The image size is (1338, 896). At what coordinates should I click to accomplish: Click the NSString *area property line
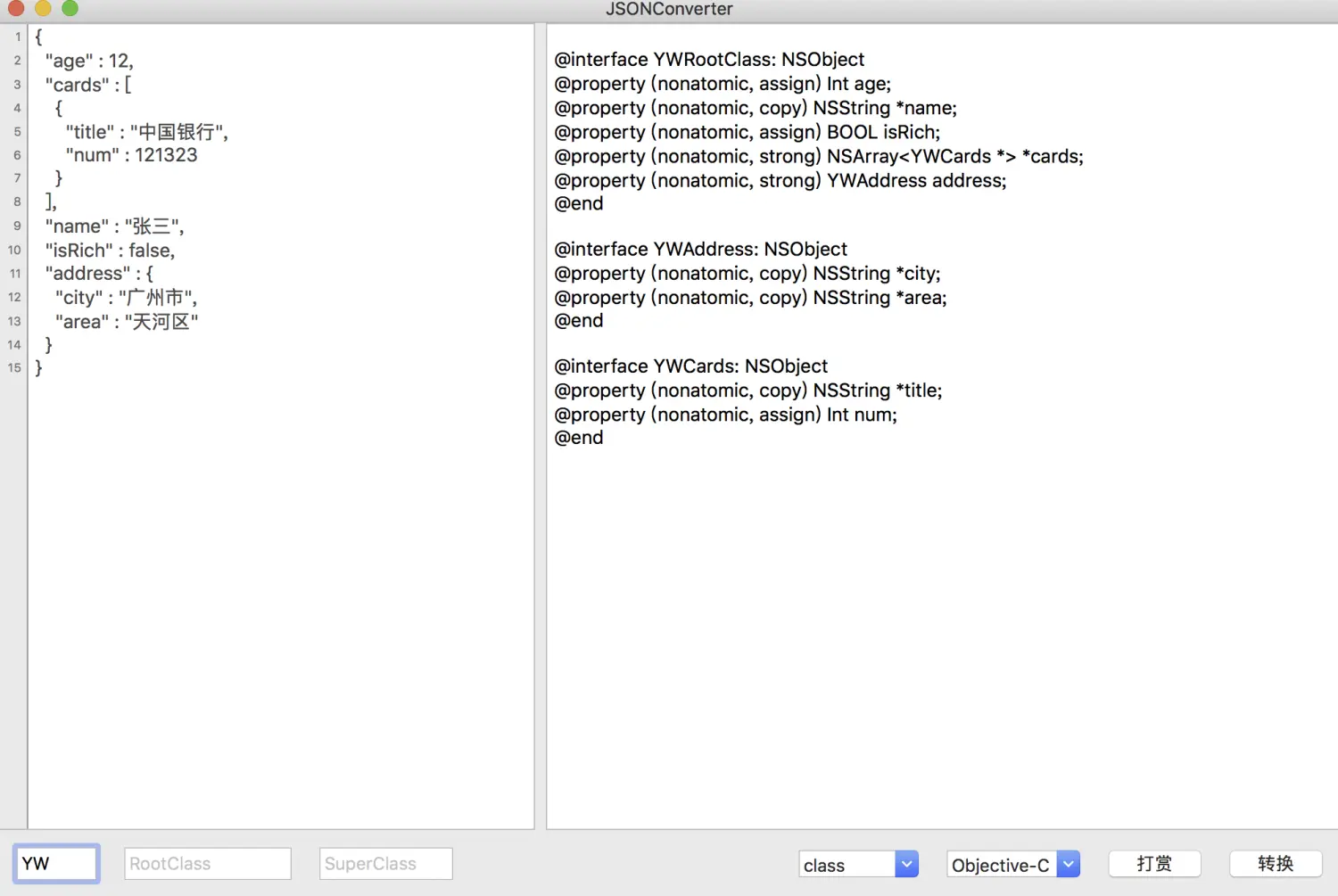click(750, 298)
